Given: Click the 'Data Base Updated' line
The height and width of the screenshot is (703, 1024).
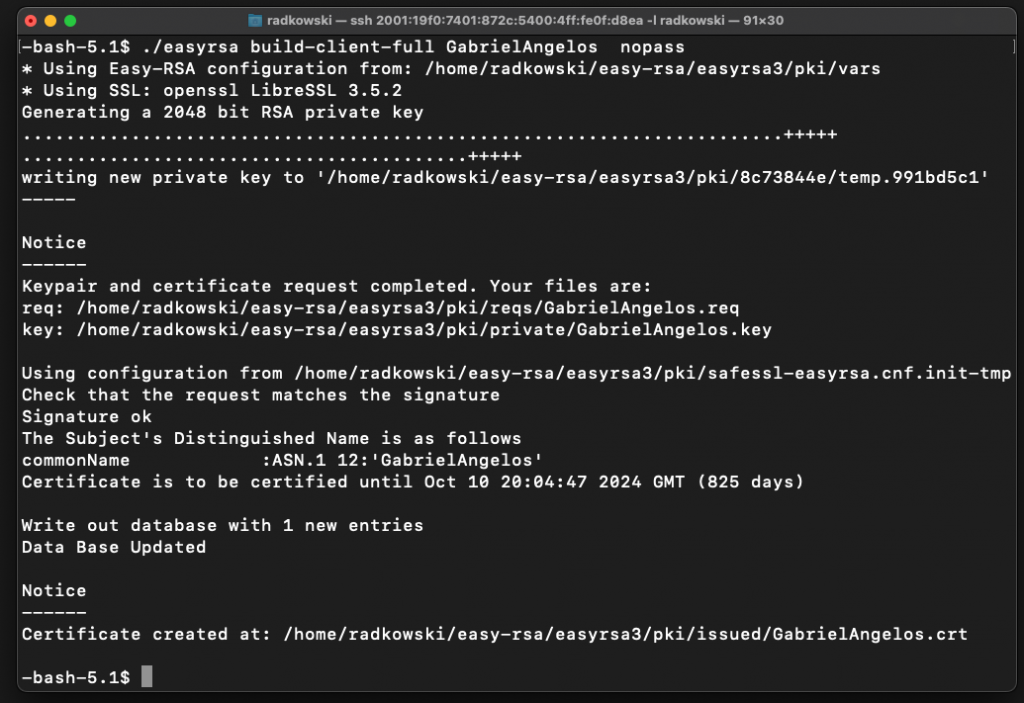Looking at the screenshot, I should pos(114,548).
